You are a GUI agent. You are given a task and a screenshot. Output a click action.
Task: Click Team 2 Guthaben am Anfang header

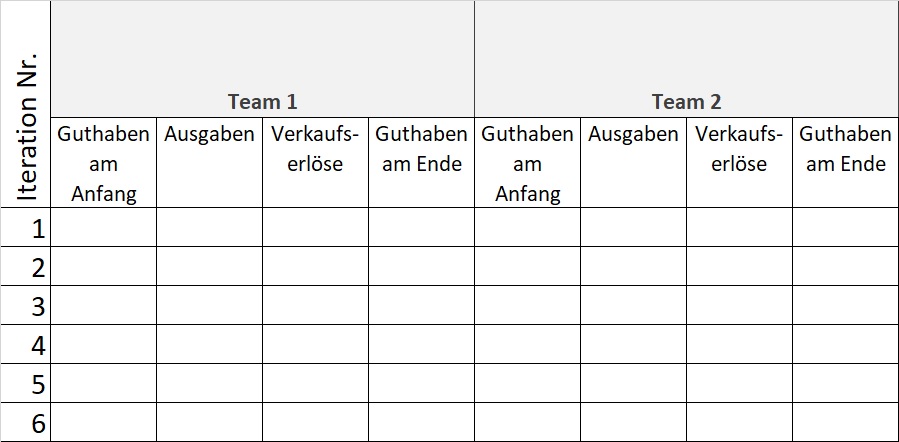[527, 163]
